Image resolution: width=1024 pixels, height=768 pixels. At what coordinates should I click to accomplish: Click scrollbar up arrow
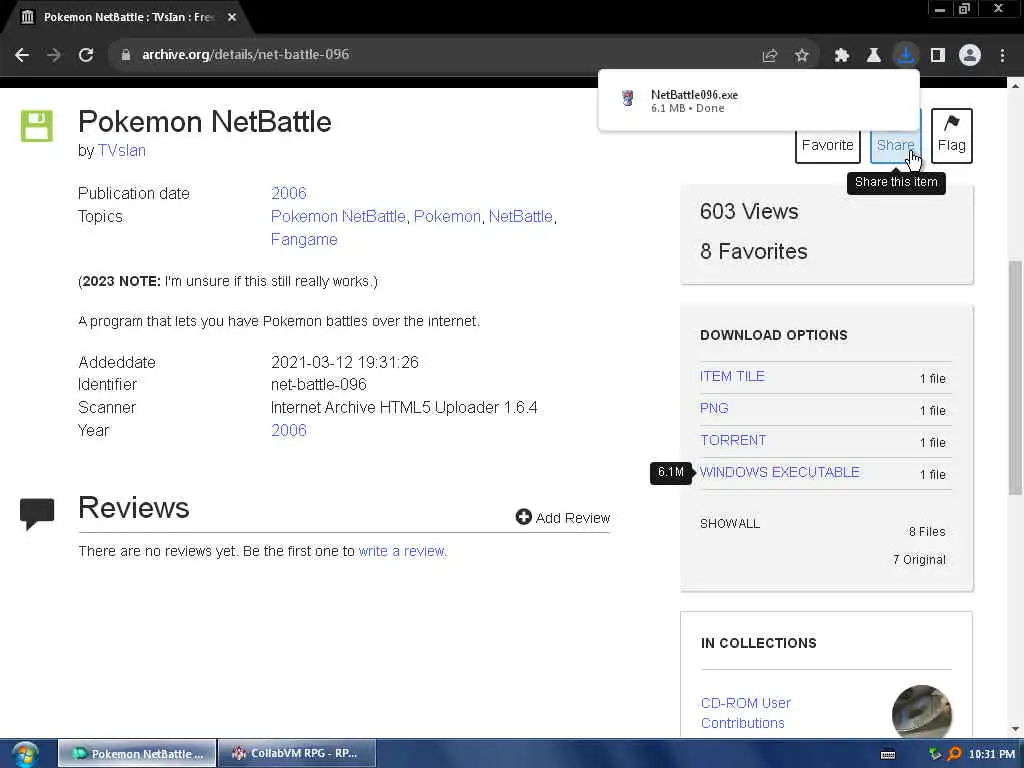(x=1015, y=86)
